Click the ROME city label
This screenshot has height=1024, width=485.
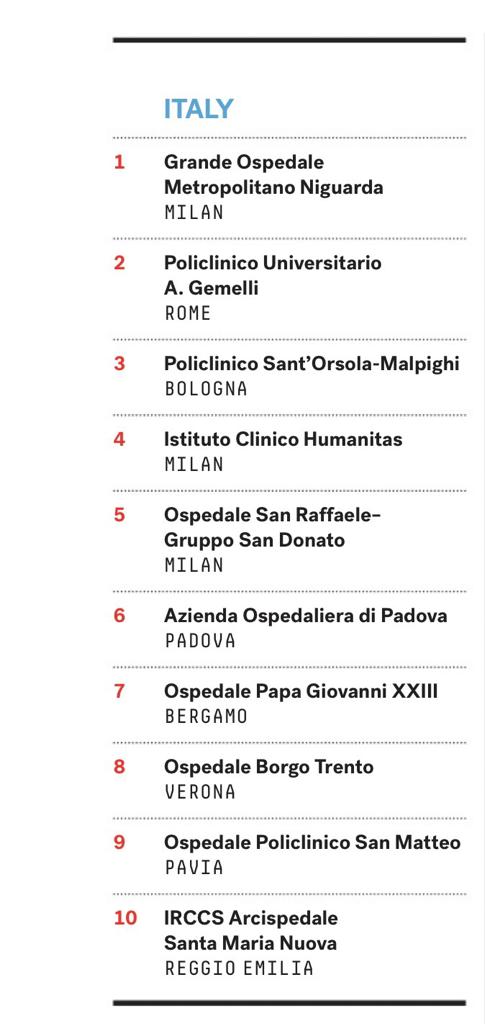click(x=188, y=313)
